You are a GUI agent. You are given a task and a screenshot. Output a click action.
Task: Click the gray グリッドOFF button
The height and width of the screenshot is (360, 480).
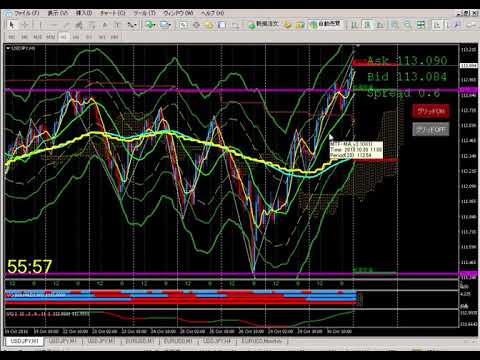coord(431,129)
